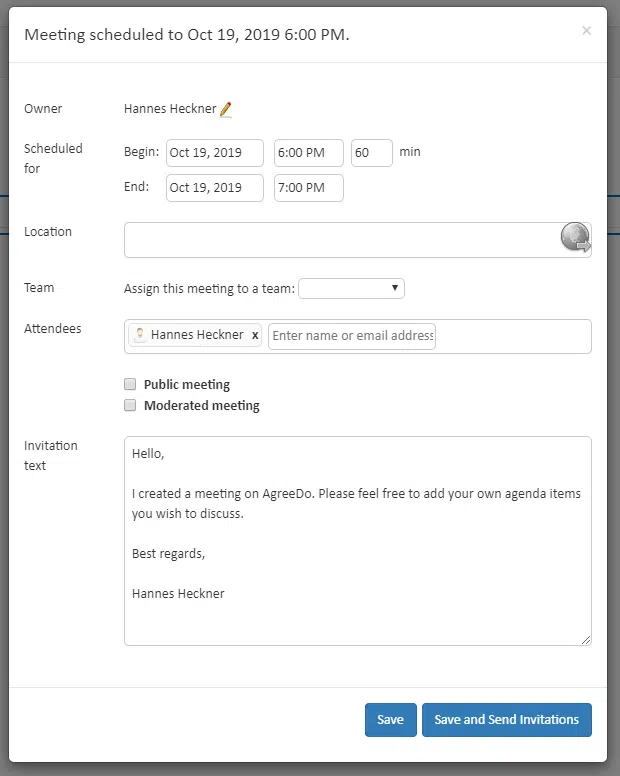Click into the Location text field
Viewport: 620px width, 776px height.
(x=341, y=240)
